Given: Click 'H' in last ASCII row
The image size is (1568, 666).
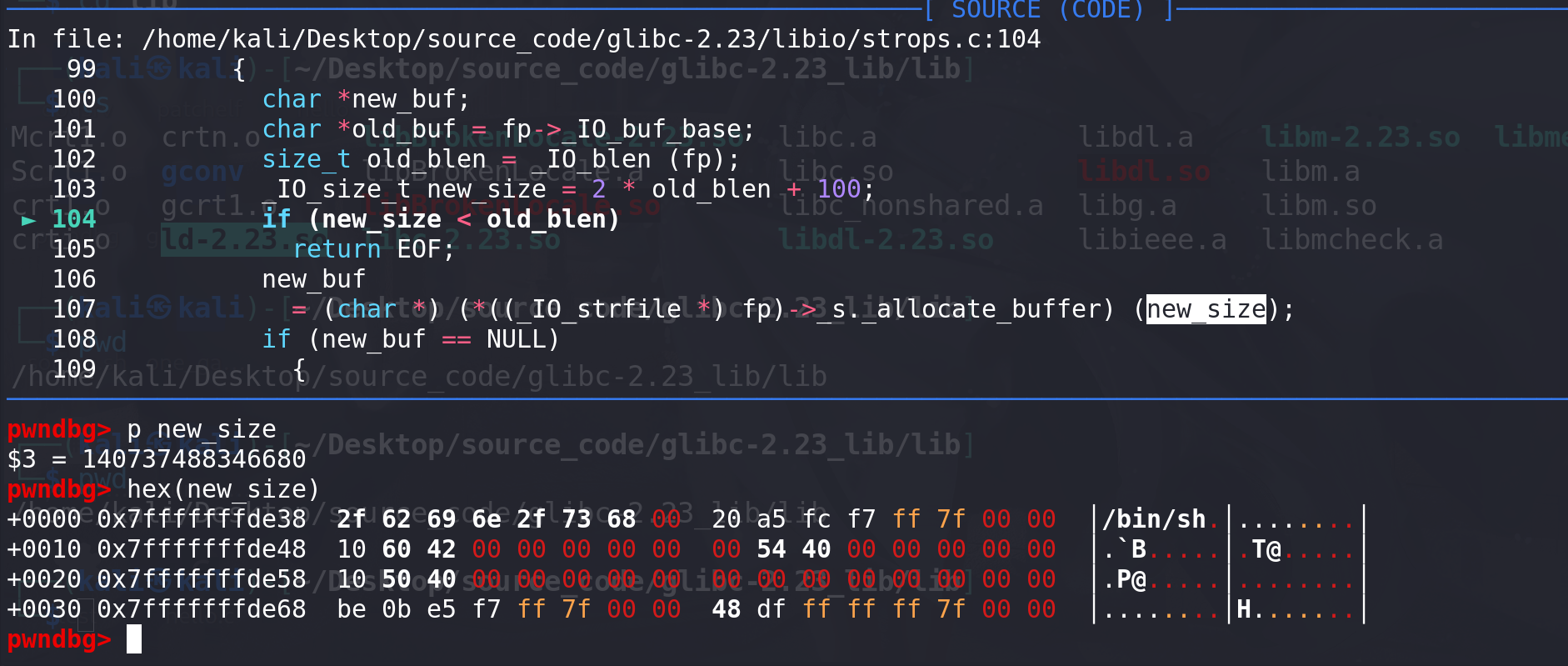Looking at the screenshot, I should [1244, 609].
